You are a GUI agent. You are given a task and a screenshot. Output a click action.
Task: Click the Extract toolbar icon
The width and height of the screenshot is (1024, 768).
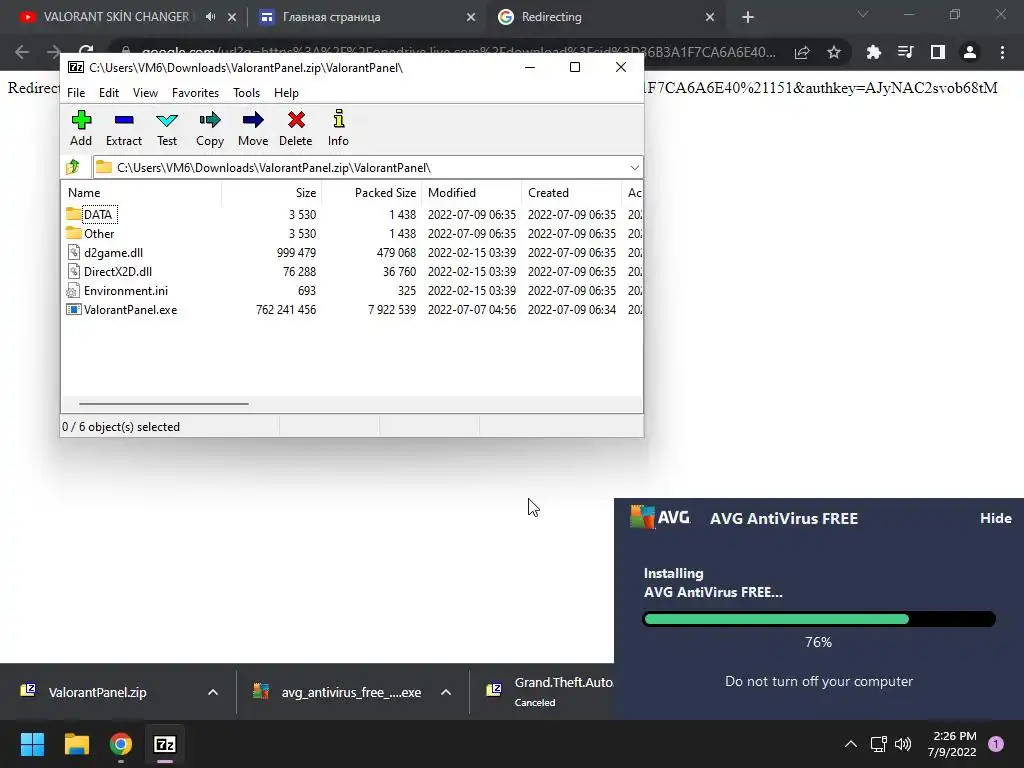pyautogui.click(x=123, y=128)
